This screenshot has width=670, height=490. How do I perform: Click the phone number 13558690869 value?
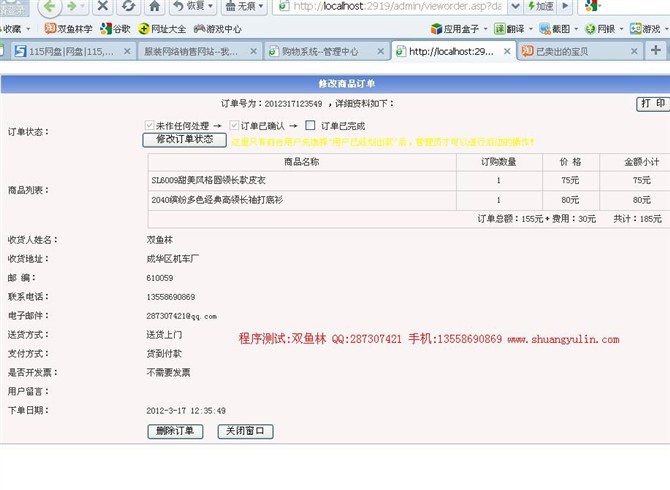pyautogui.click(x=171, y=297)
